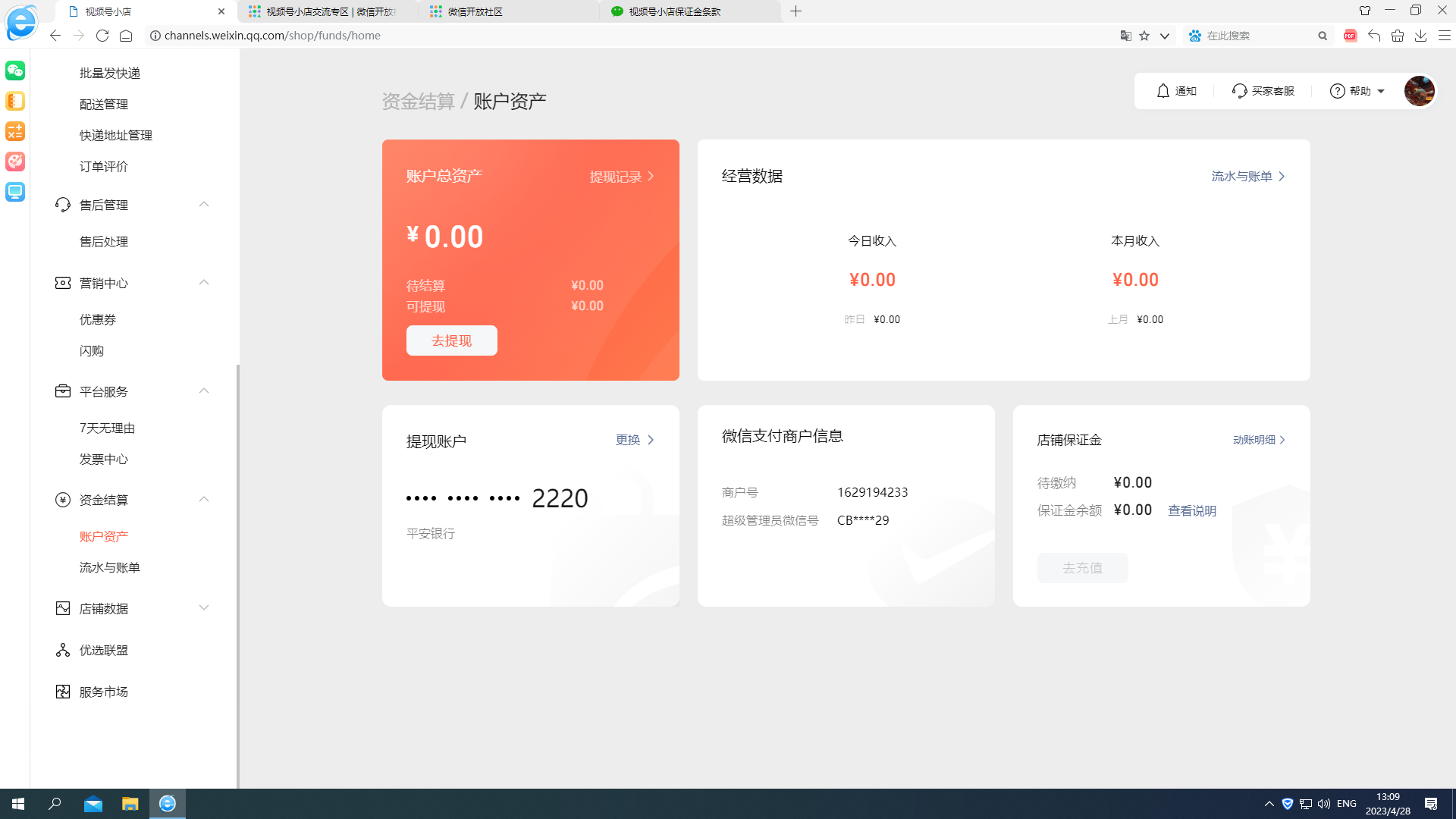Bookmark page with star icon

1144,36
